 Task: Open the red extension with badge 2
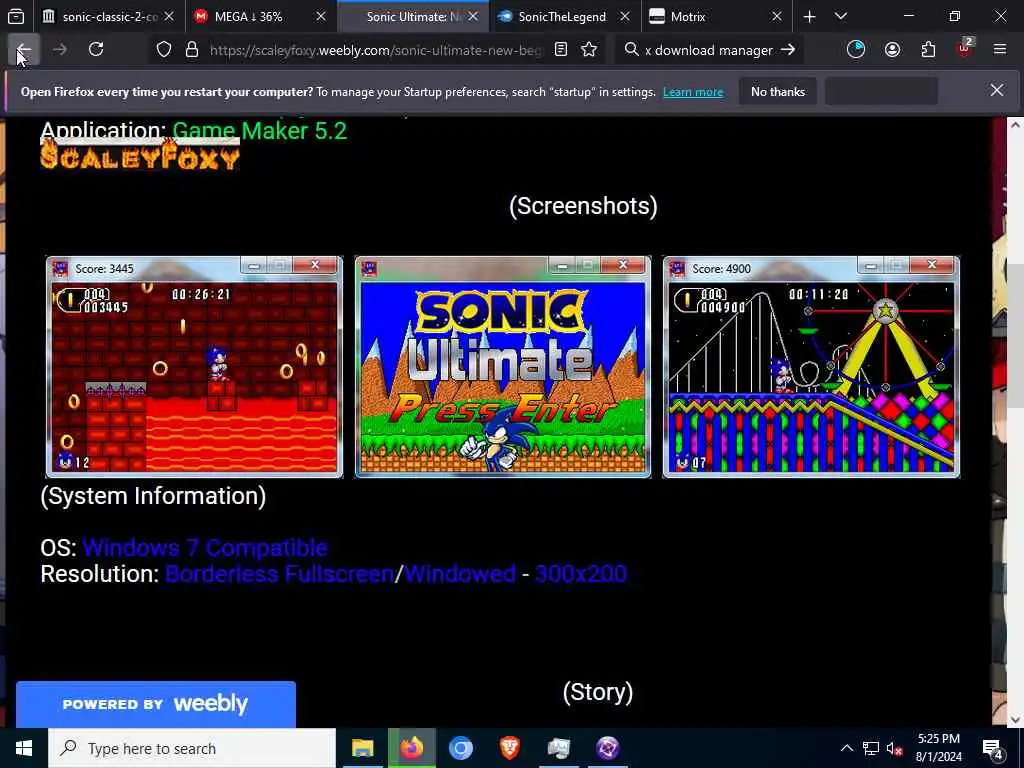964,50
